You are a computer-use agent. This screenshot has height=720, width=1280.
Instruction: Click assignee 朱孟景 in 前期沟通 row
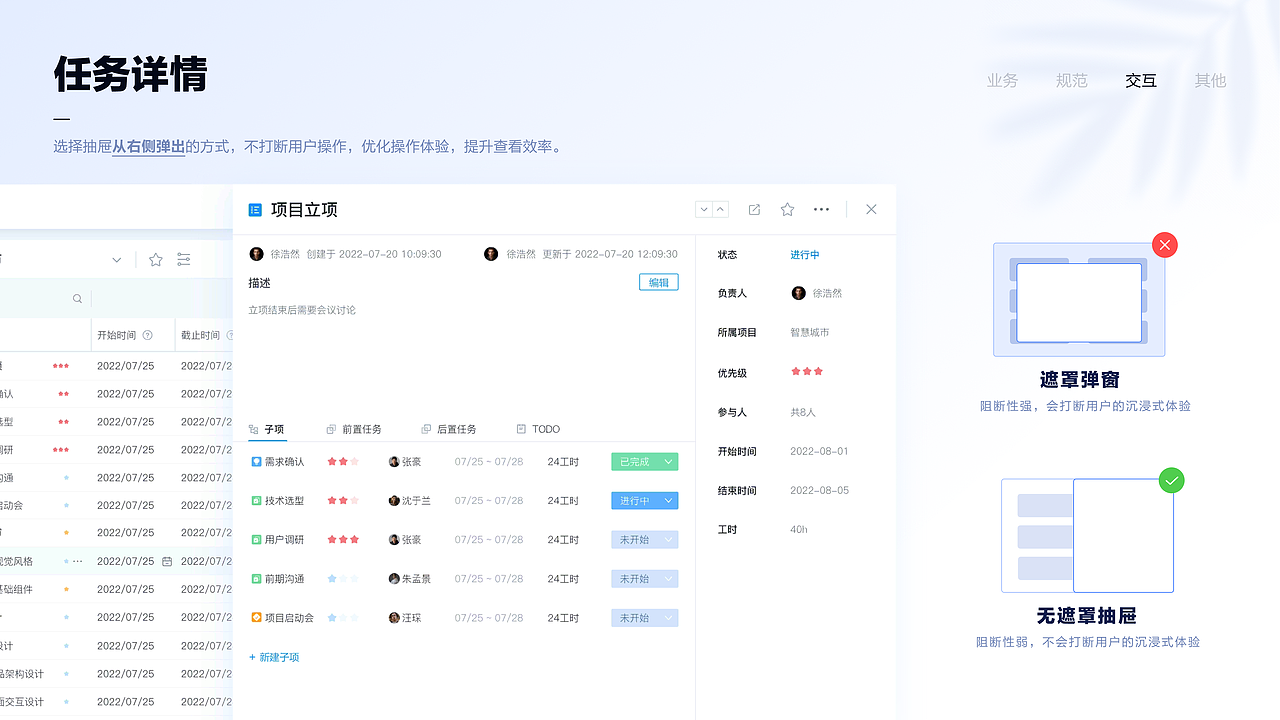(x=410, y=579)
